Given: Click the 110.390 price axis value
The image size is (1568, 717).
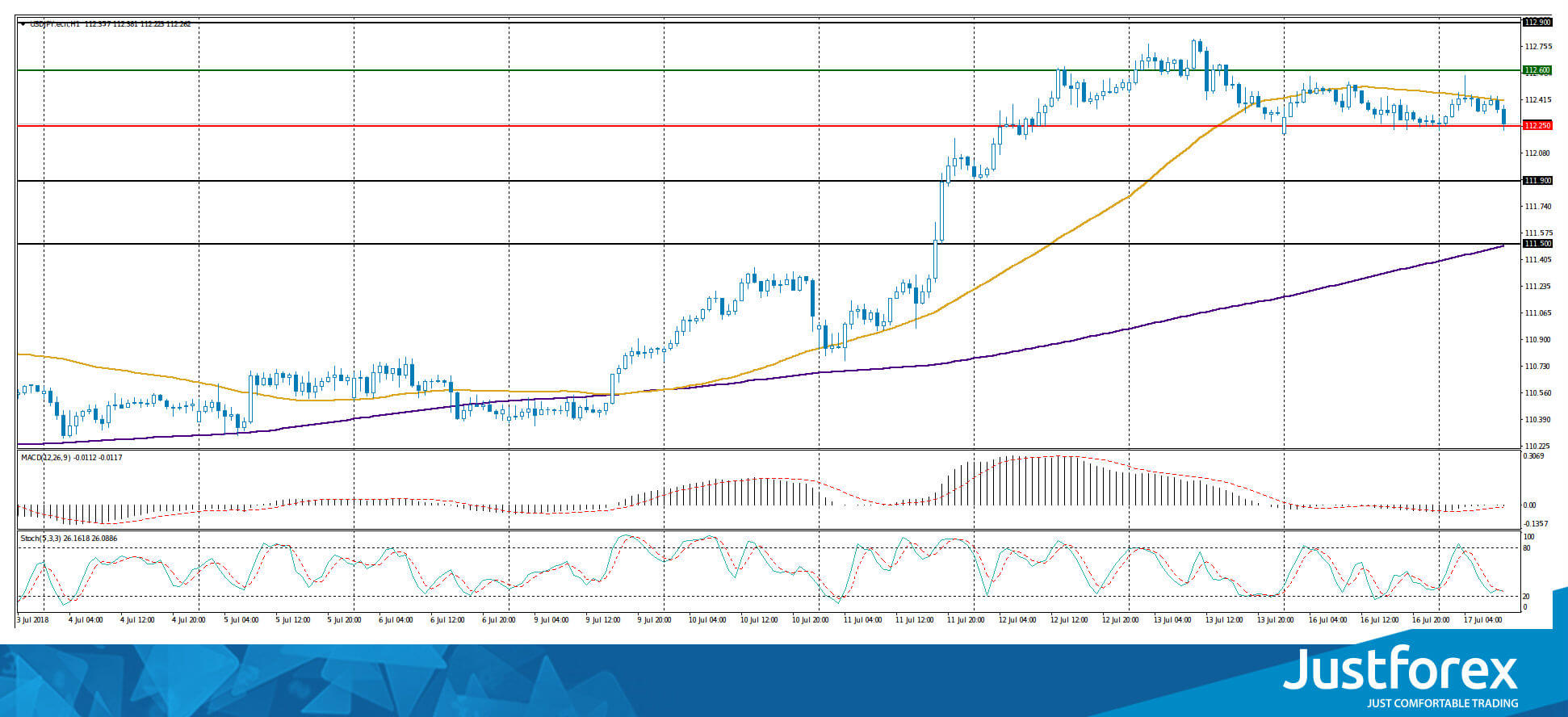Looking at the screenshot, I should 1537,420.
